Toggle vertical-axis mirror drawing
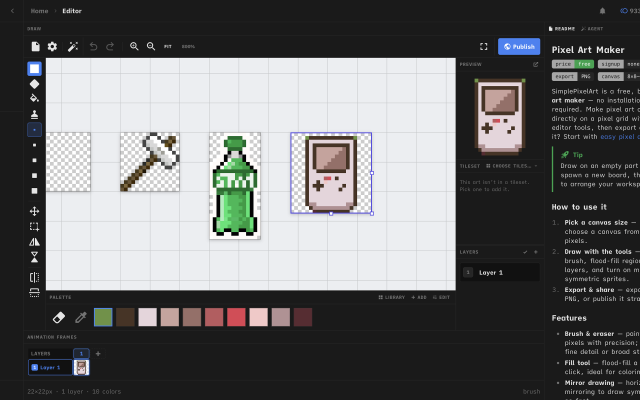The width and height of the screenshot is (640, 400). click(34, 277)
